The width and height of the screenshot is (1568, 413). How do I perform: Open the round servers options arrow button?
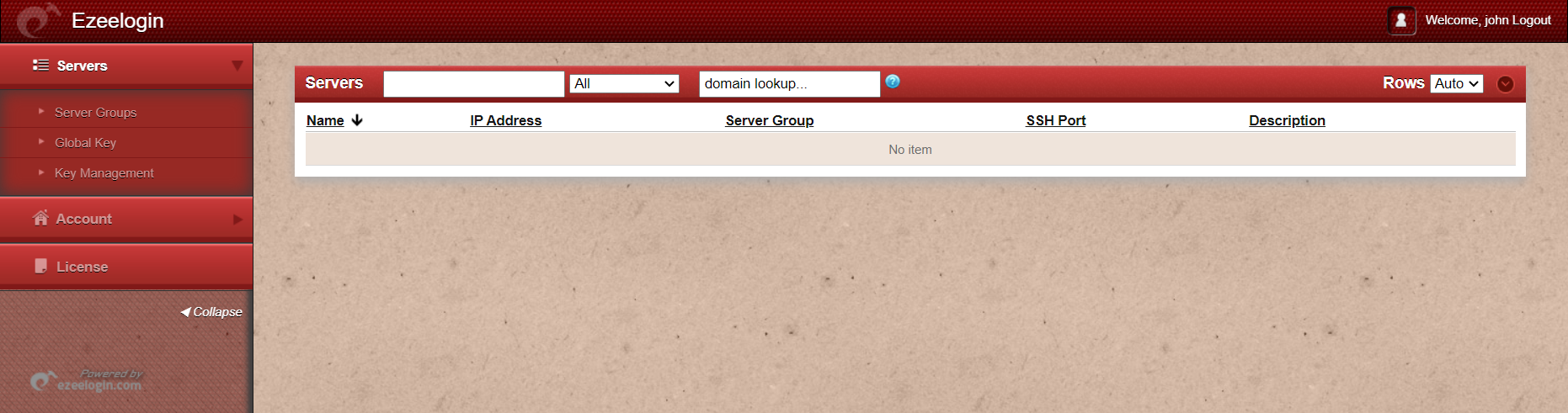(x=1506, y=84)
